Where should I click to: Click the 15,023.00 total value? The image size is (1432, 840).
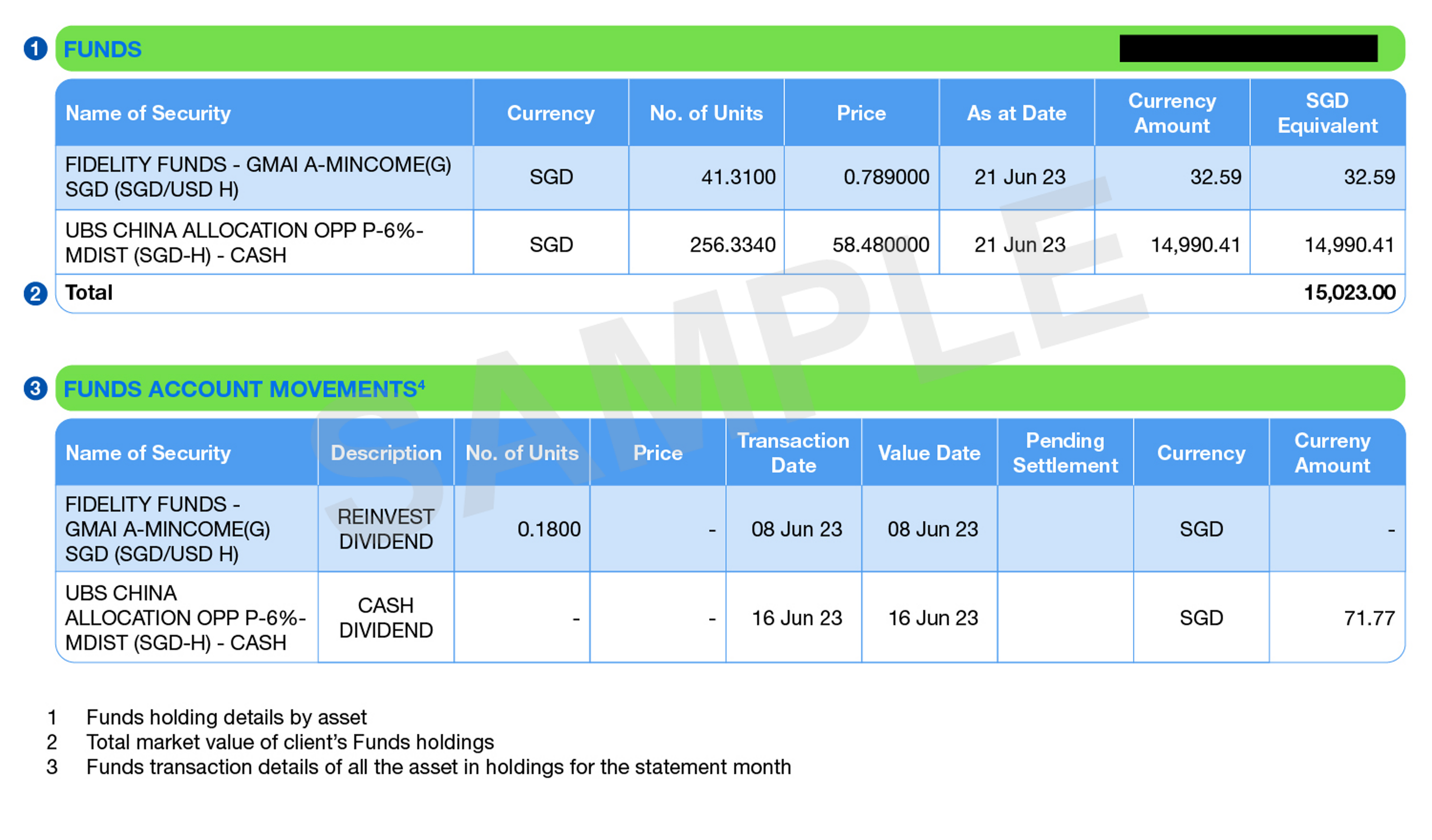click(x=1350, y=293)
